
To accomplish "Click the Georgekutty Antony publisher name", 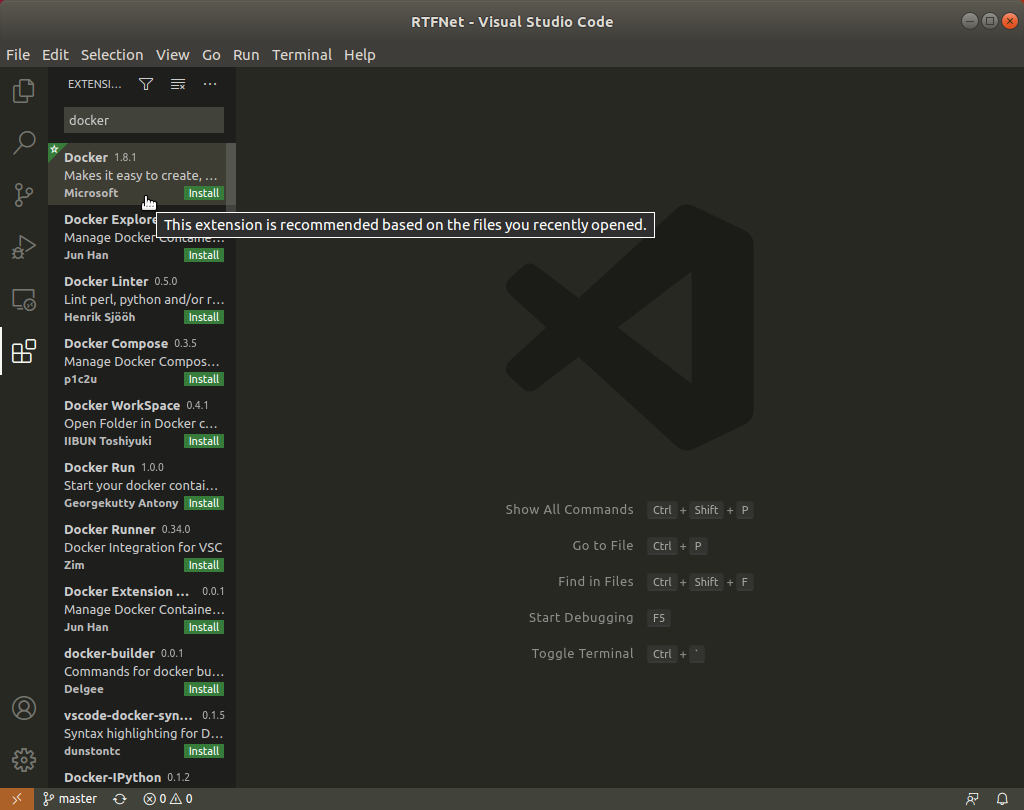I will (x=121, y=504).
